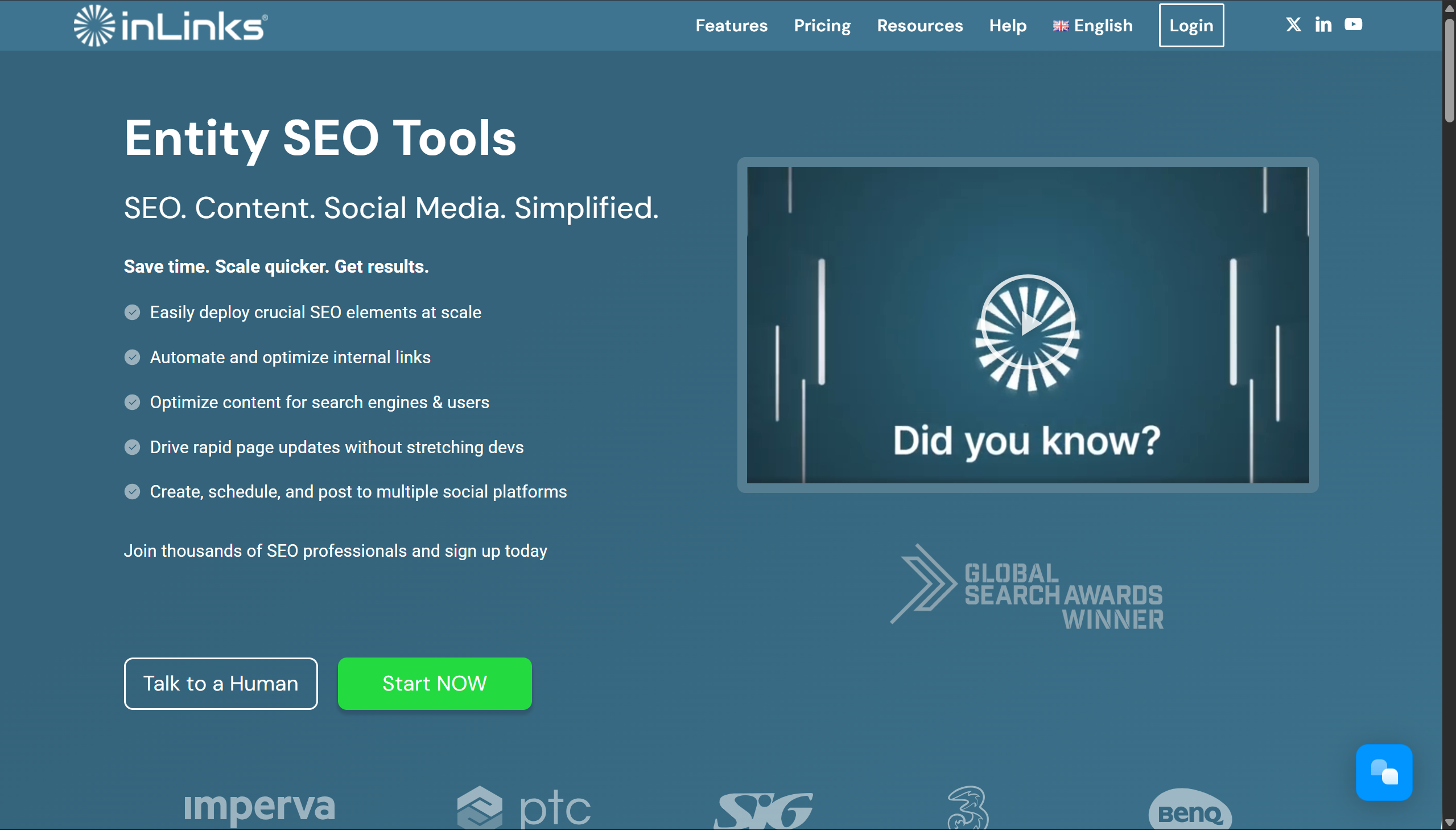Click the Global Search Awards Winner badge
Viewport: 1456px width, 830px height.
pyautogui.click(x=1027, y=587)
